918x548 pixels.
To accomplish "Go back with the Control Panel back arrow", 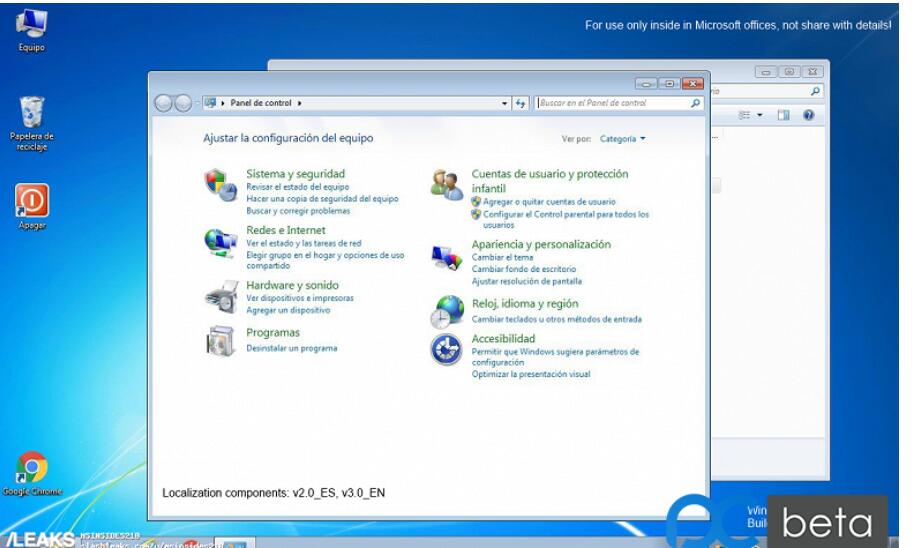I will 163,103.
